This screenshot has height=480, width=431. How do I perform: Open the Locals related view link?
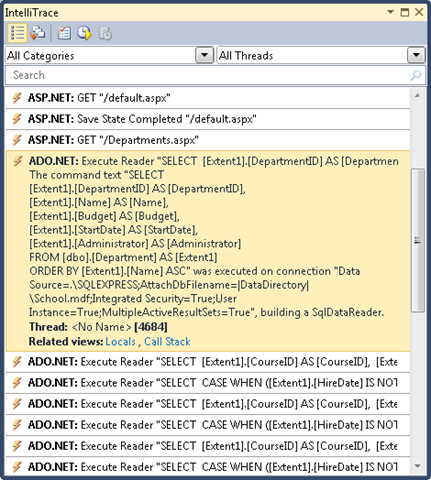click(120, 341)
